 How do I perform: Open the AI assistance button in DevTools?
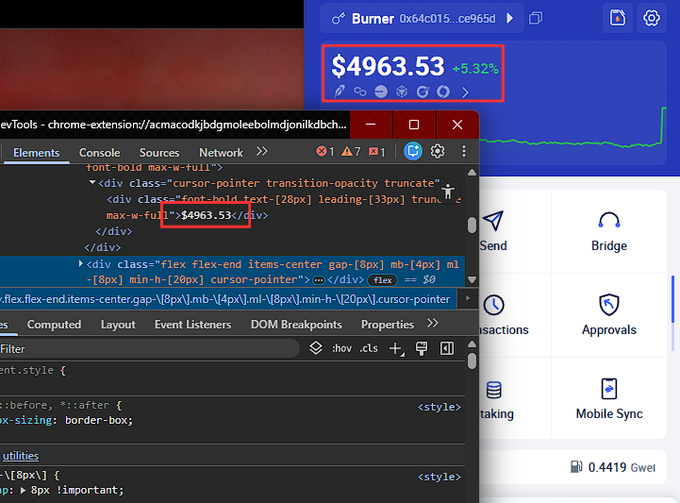coord(413,151)
